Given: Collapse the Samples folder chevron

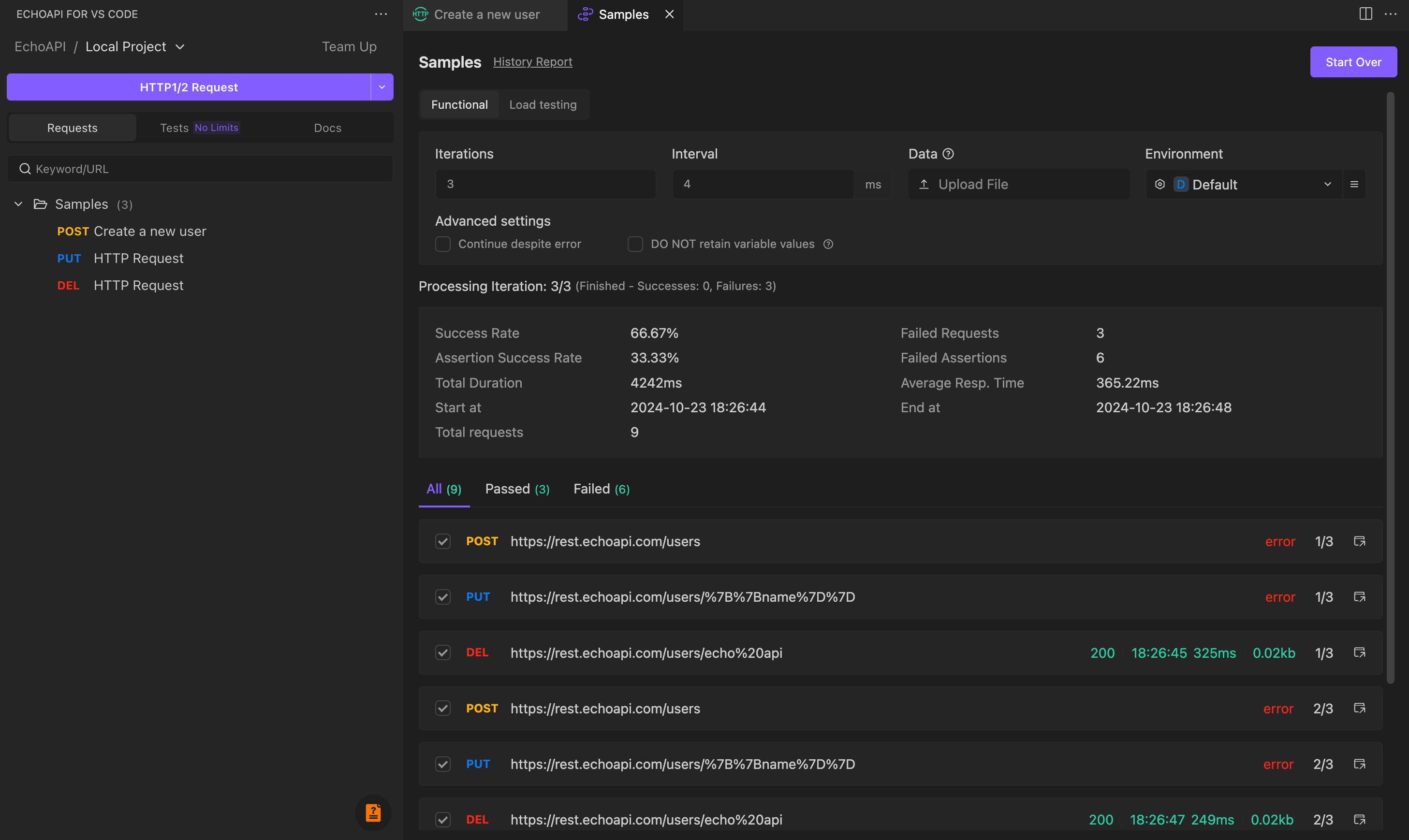Looking at the screenshot, I should tap(18, 204).
